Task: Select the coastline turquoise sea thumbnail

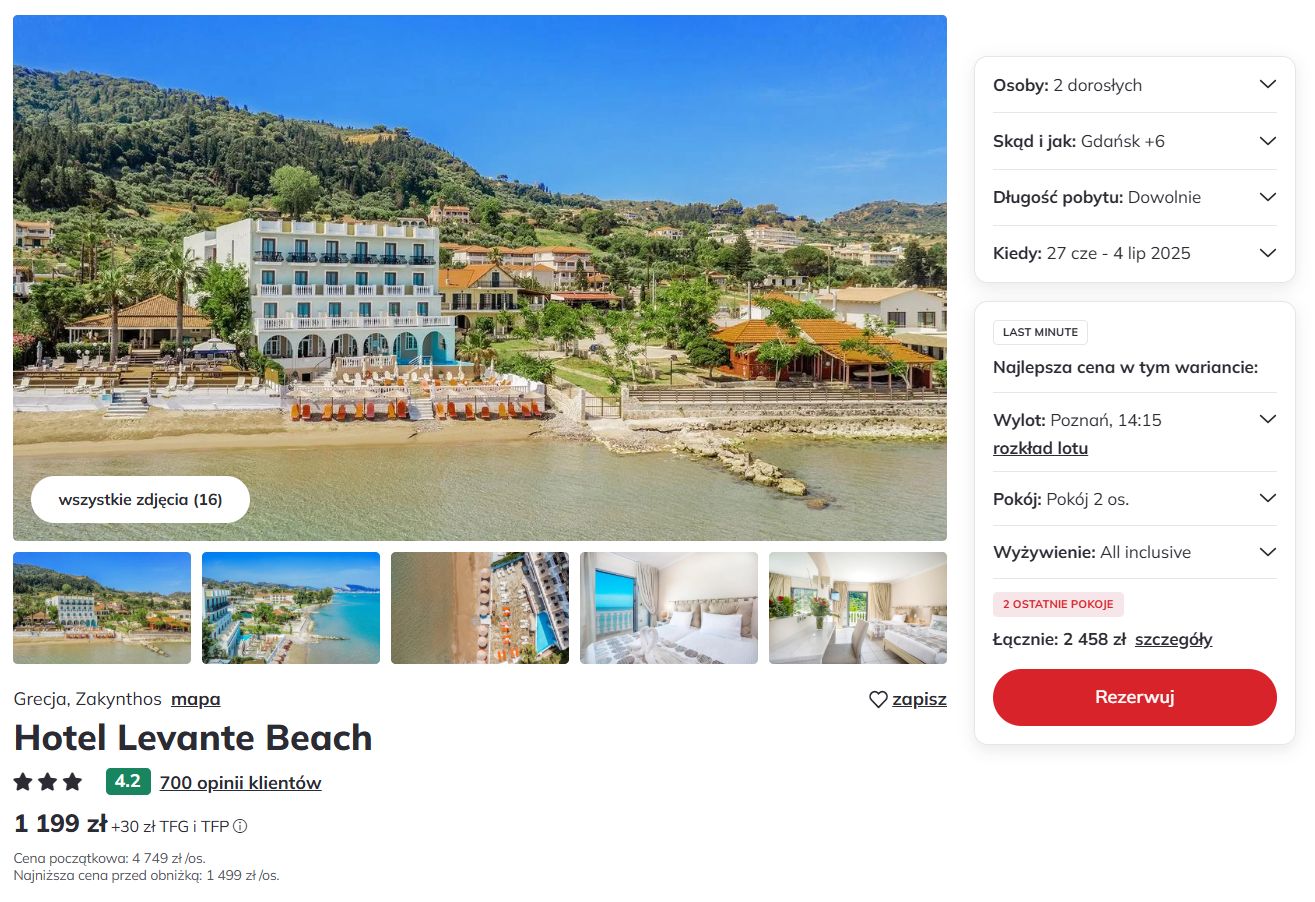Action: click(x=291, y=608)
